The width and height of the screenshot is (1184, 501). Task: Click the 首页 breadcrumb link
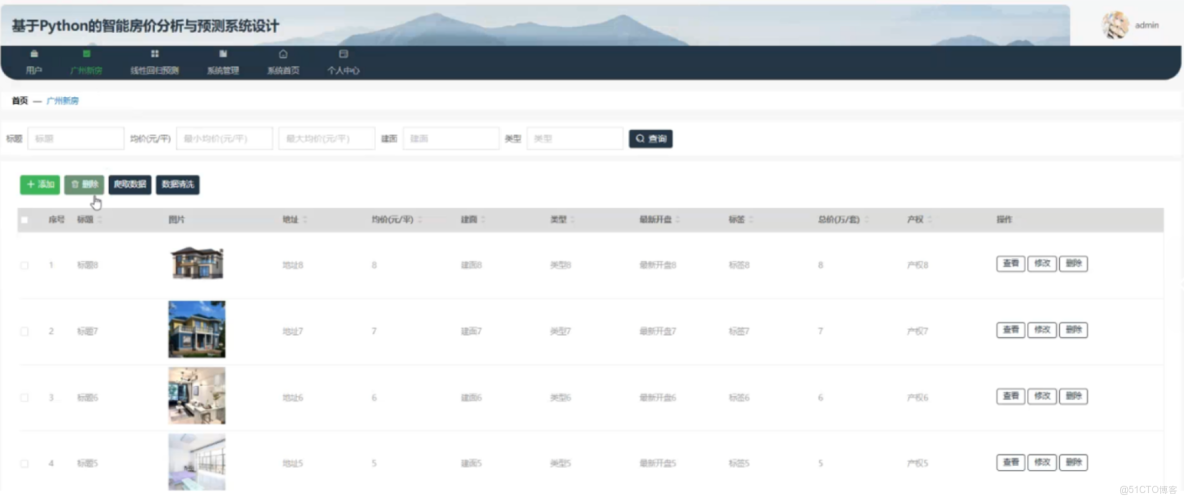pos(20,101)
